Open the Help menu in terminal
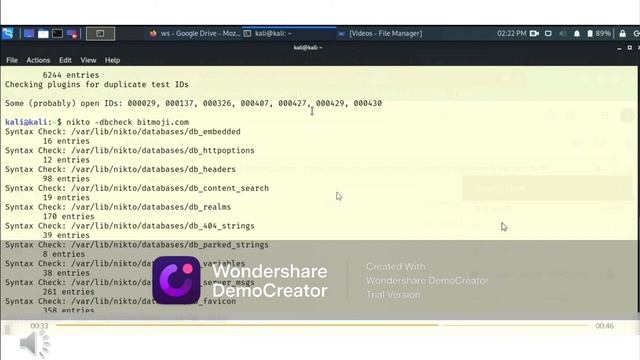640x360 pixels. tap(112, 60)
